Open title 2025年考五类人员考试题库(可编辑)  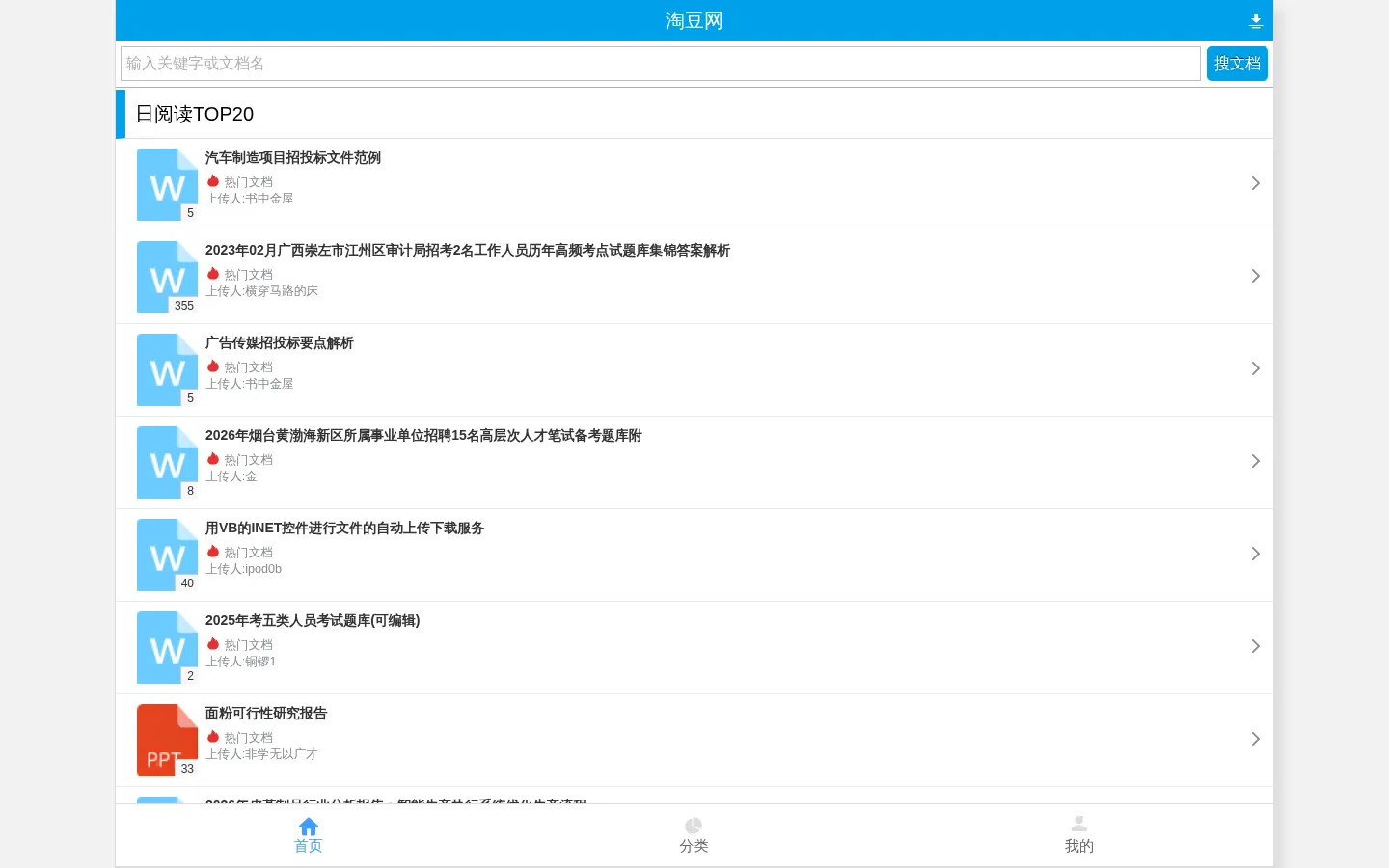click(x=313, y=620)
